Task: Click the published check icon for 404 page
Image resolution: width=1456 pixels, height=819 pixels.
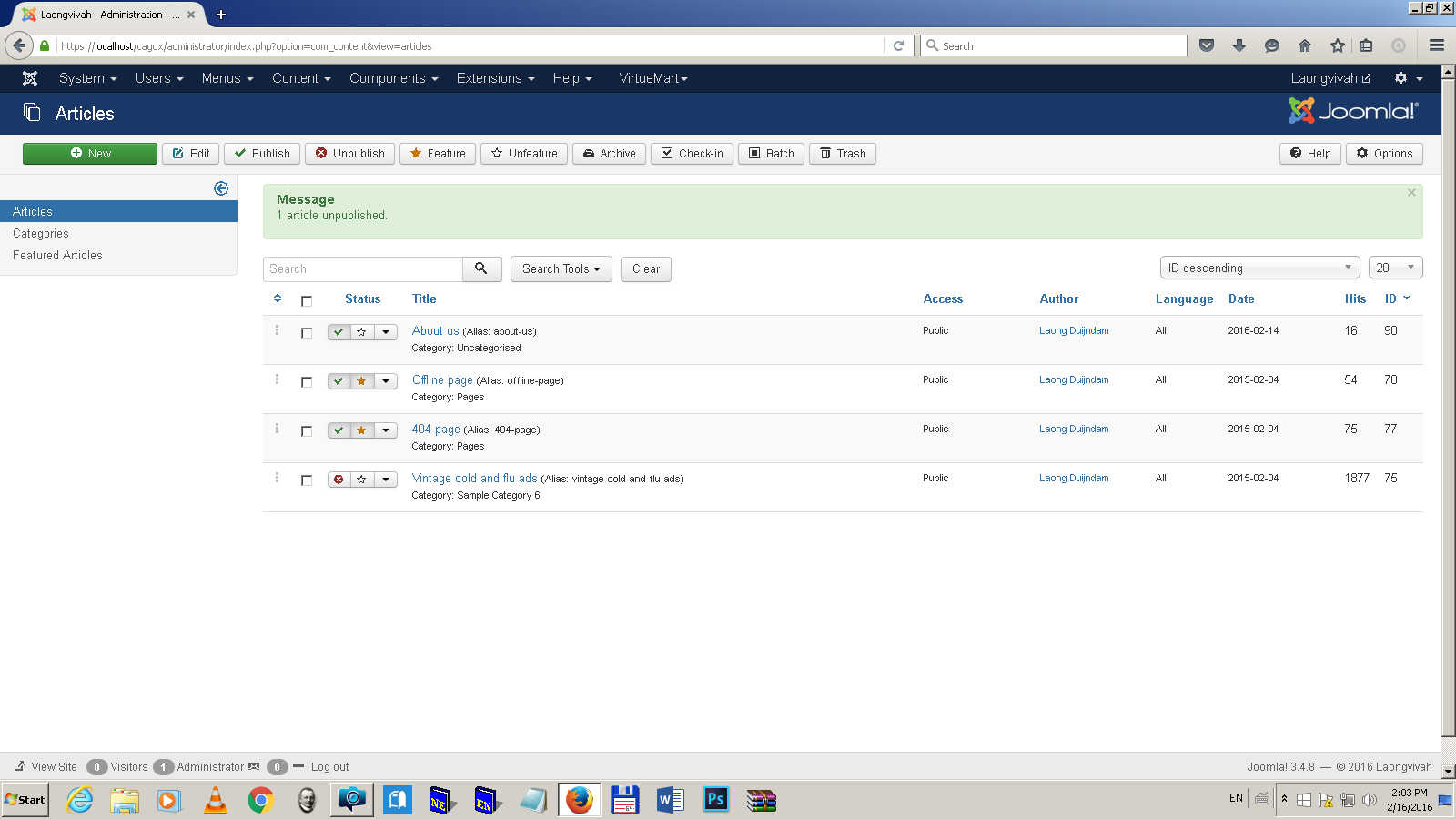Action: coord(339,430)
